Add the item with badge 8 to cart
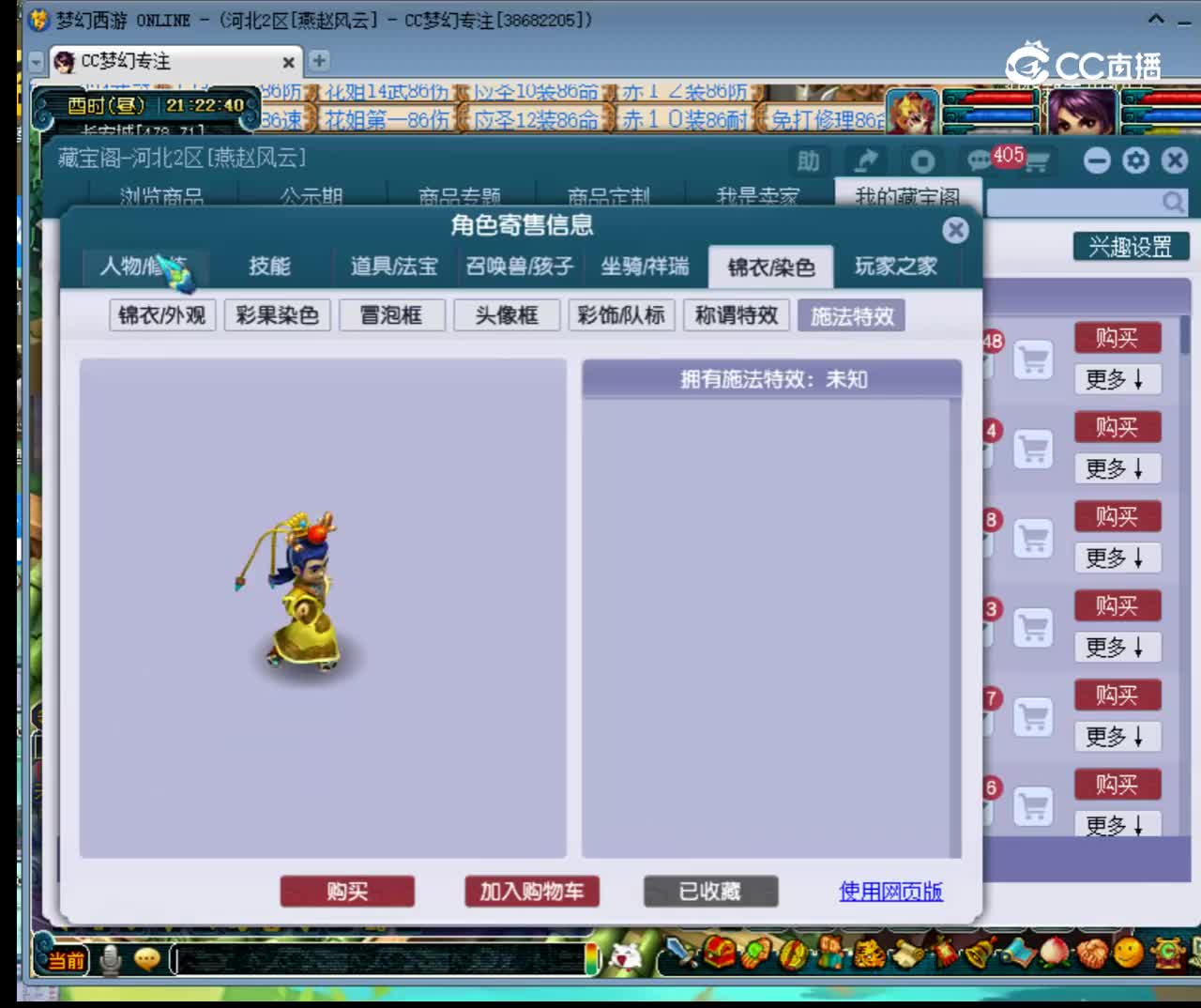 pyautogui.click(x=1033, y=538)
